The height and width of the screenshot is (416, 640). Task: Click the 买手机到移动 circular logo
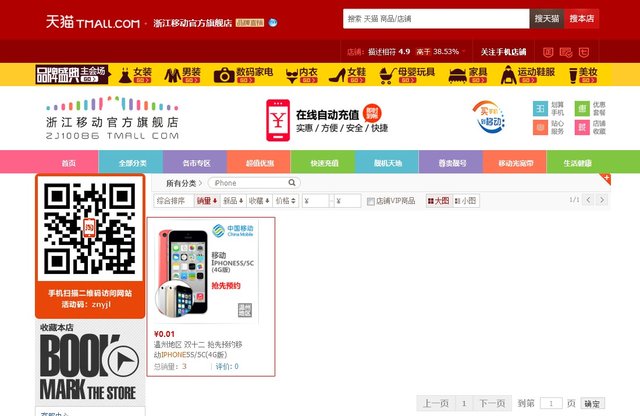(x=489, y=117)
